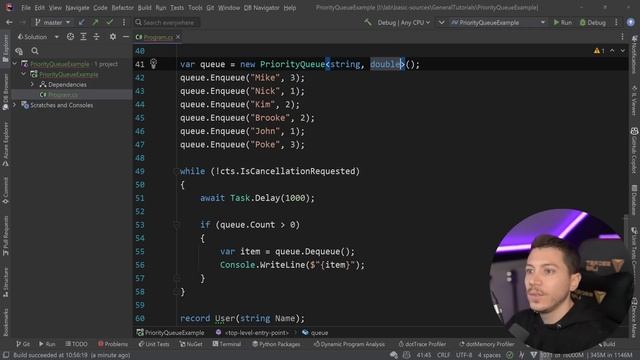
Task: Open the Notifications side panel
Action: (634, 54)
